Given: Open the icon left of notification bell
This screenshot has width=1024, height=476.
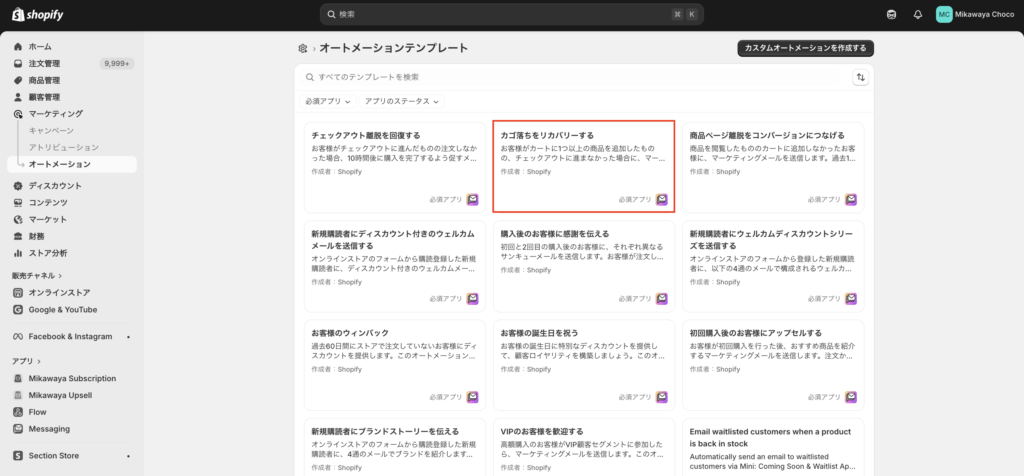Looking at the screenshot, I should [x=891, y=14].
